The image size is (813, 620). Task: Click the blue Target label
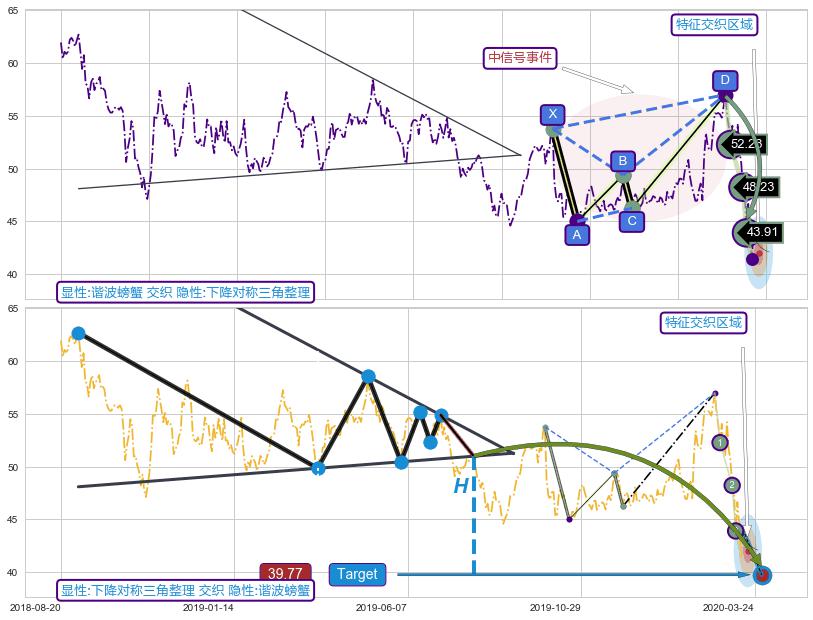pos(357,574)
